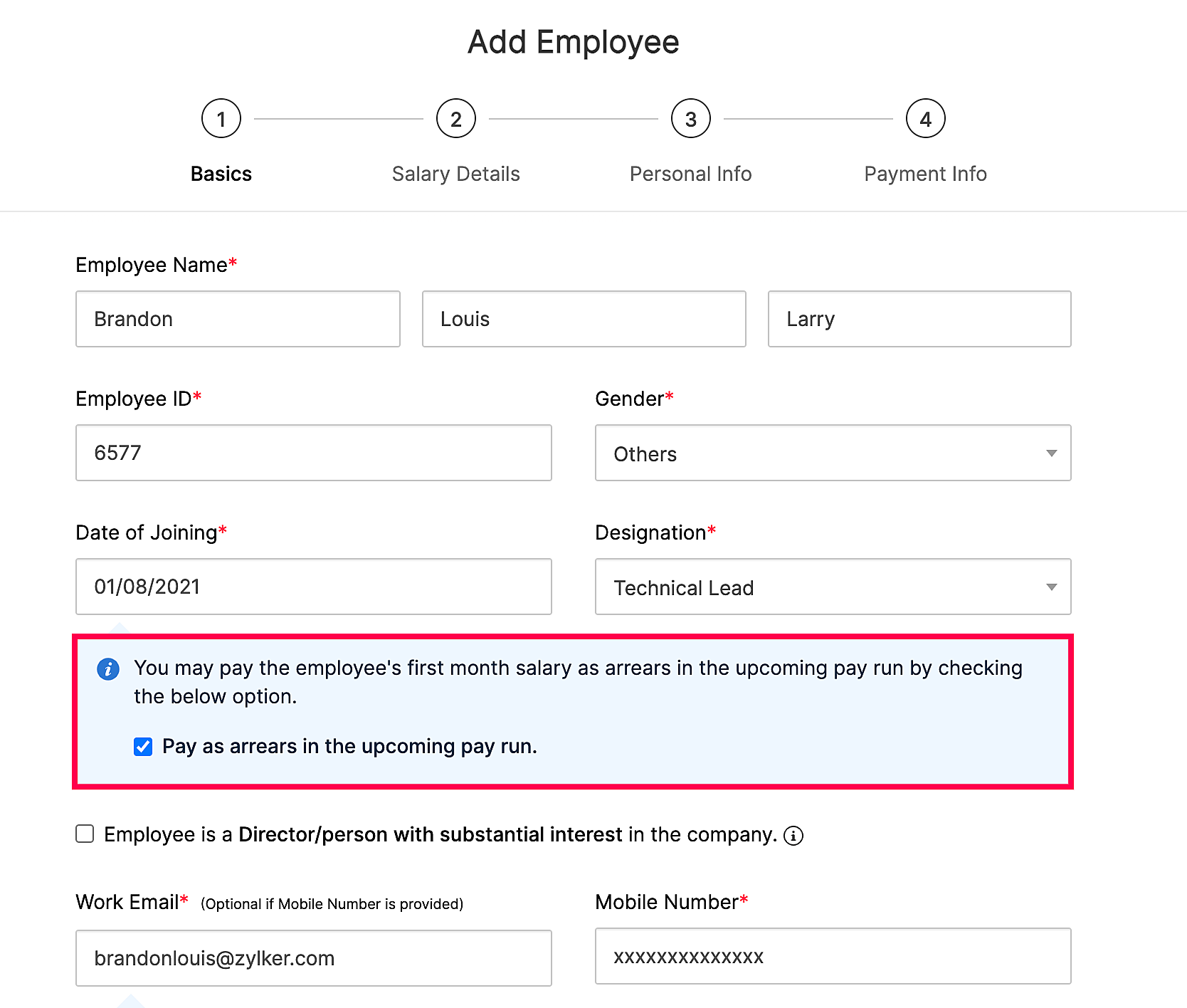
Task: Click info icon beside Director checkbox text
Action: [793, 836]
